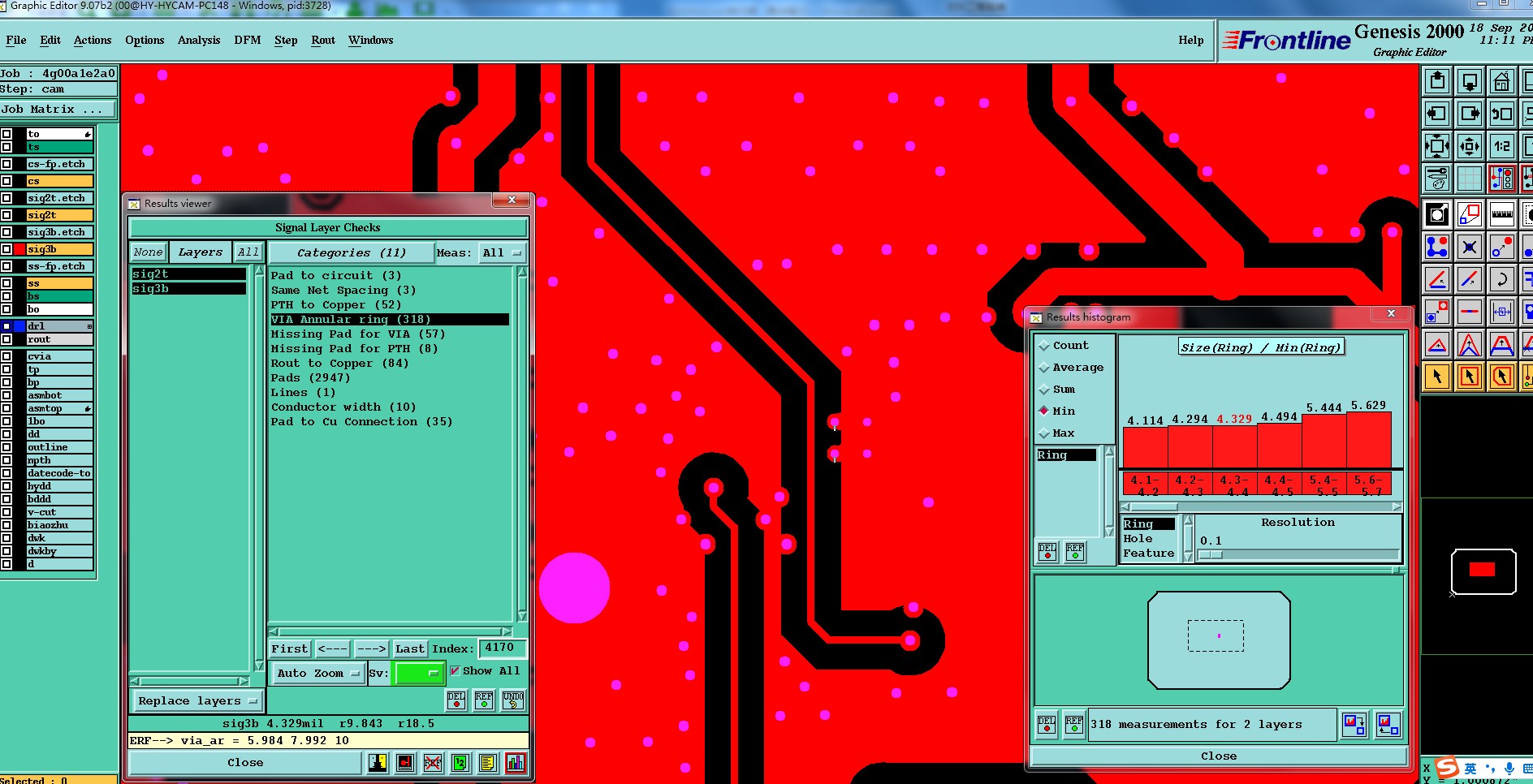Click Close in Results histogram window
Image resolution: width=1533 pixels, height=784 pixels.
pos(1219,756)
